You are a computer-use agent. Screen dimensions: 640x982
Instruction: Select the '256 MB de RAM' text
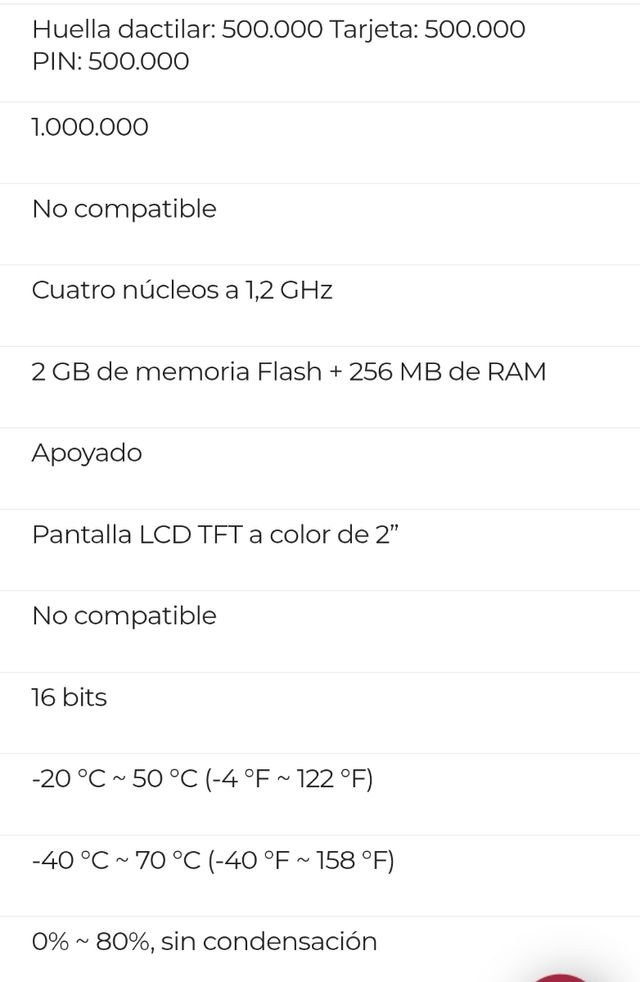(447, 372)
